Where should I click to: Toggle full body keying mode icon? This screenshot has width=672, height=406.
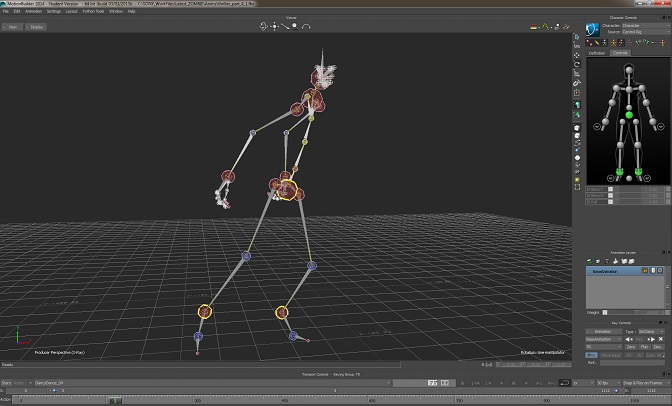(613, 42)
